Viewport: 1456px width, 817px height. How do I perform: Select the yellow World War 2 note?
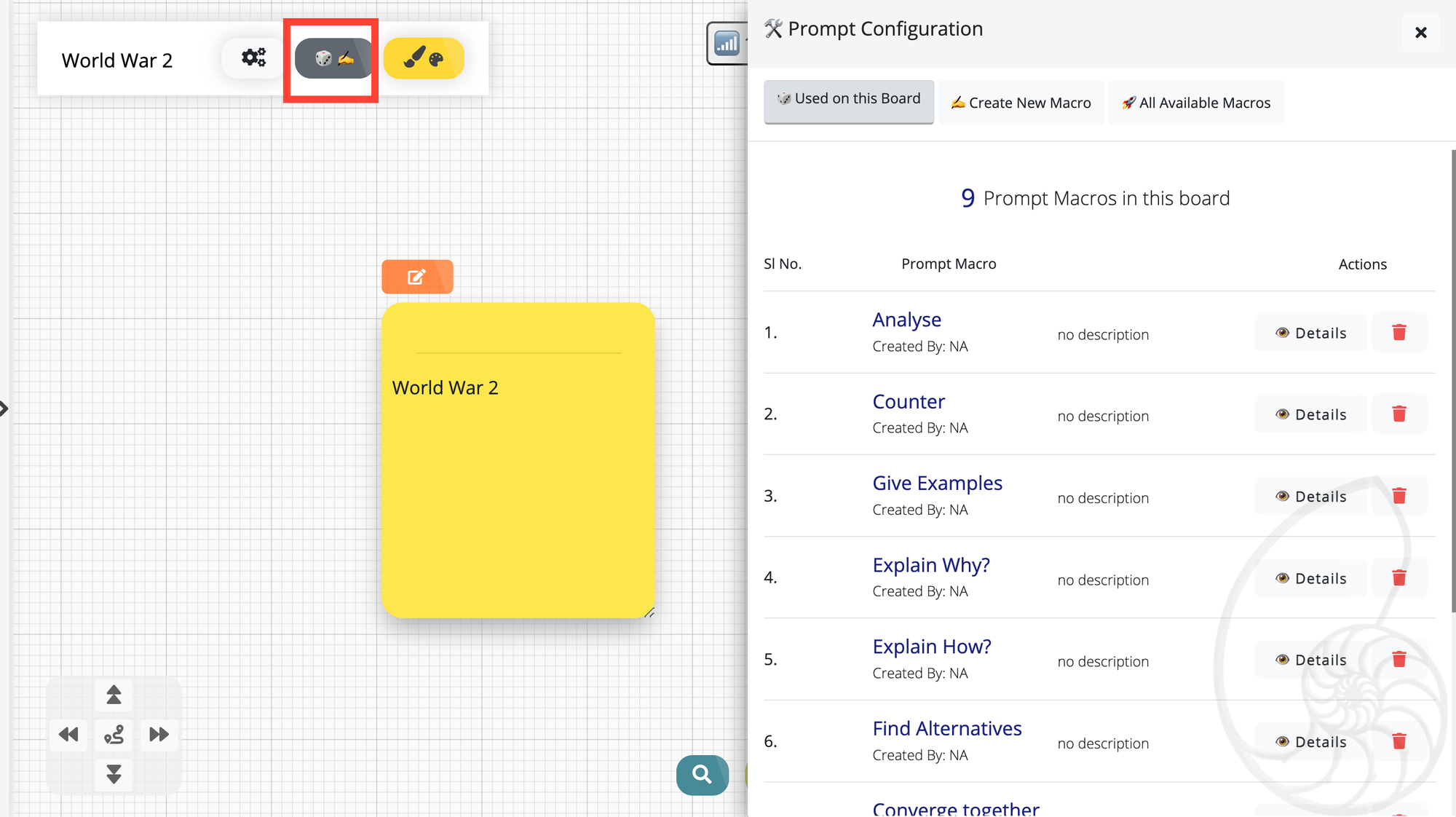[518, 460]
